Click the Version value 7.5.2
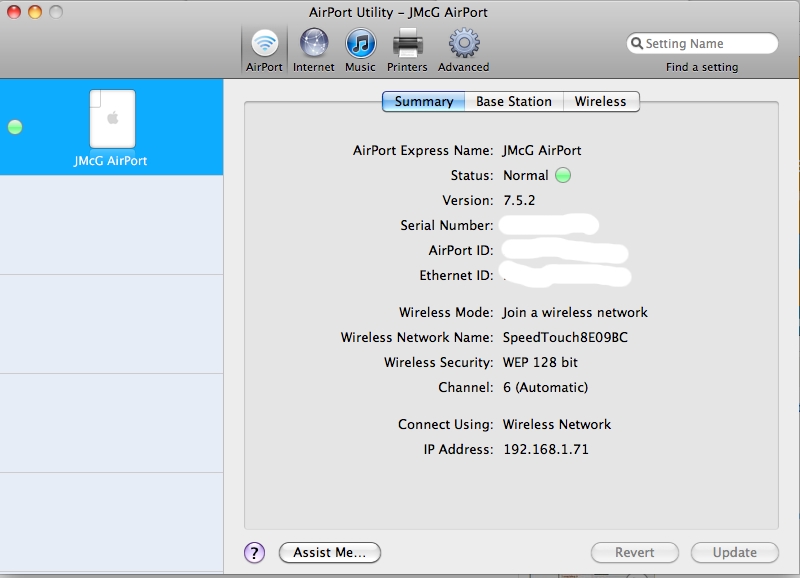Viewport: 800px width, 578px height. click(519, 200)
